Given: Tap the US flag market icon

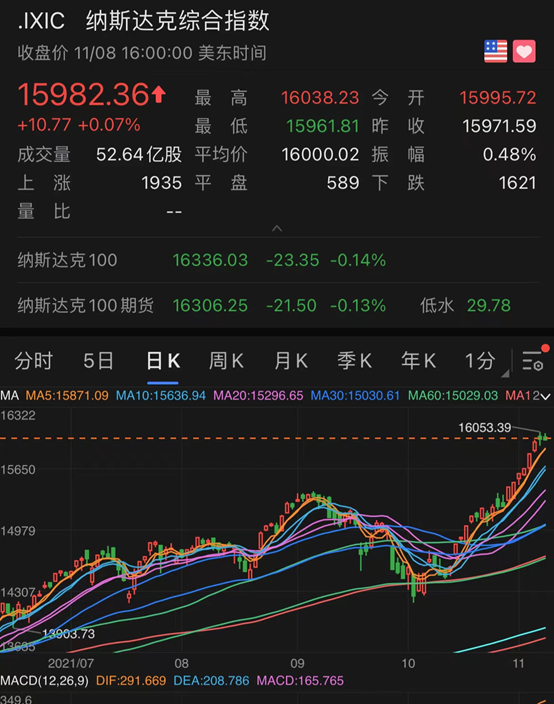Looking at the screenshot, I should coord(496,51).
